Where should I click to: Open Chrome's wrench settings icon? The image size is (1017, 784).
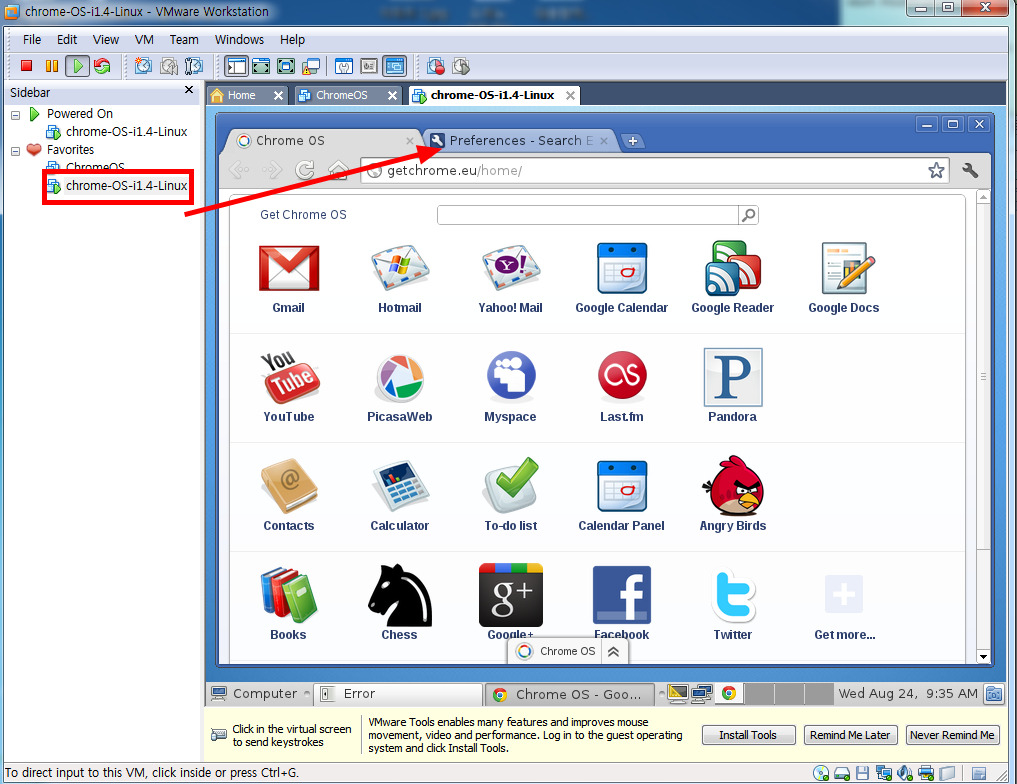coord(969,170)
